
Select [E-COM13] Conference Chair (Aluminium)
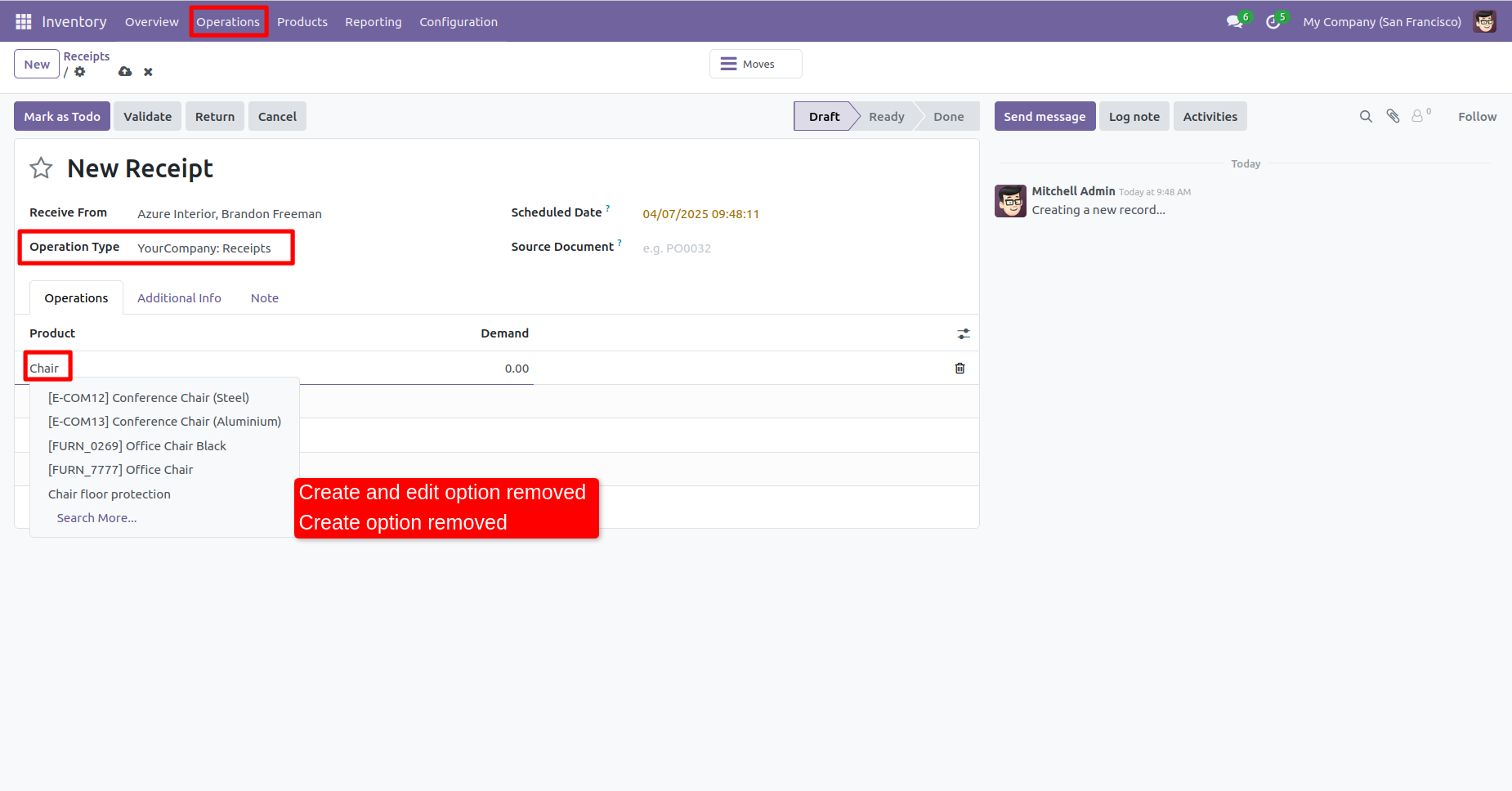coord(164,422)
